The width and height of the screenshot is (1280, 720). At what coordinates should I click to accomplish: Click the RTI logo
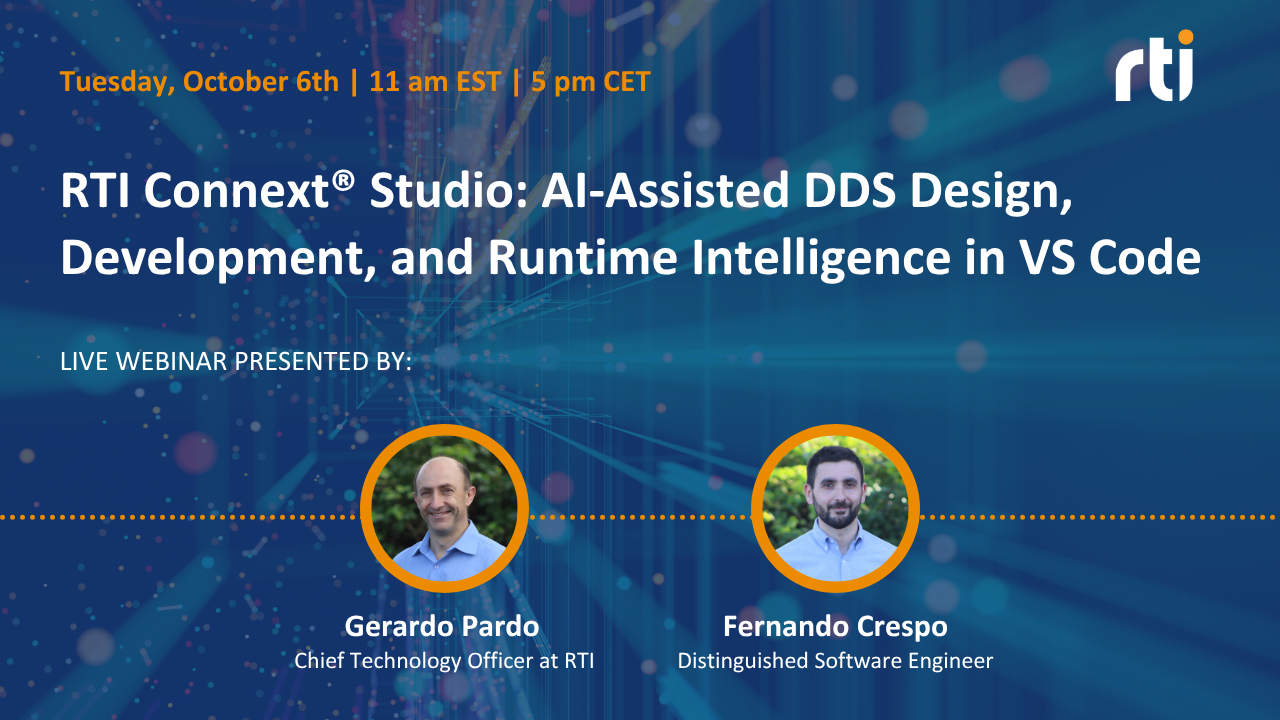click(x=1155, y=66)
